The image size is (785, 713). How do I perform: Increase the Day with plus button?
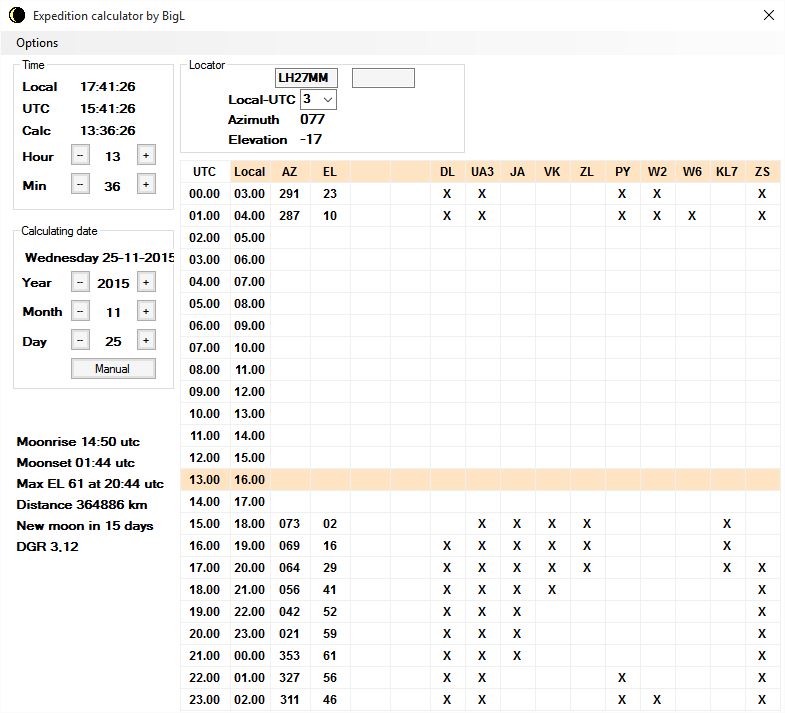click(145, 340)
